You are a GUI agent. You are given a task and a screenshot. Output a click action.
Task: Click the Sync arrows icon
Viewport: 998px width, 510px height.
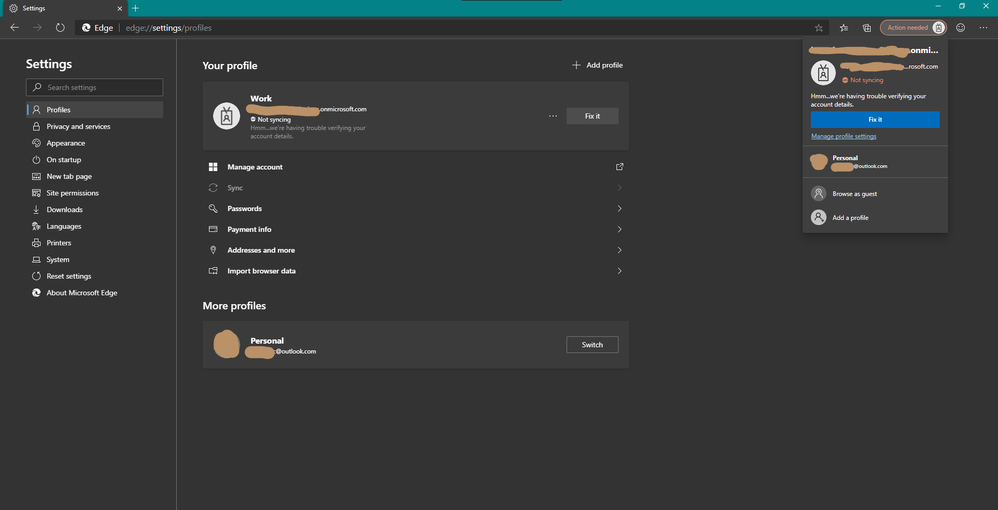tap(213, 188)
